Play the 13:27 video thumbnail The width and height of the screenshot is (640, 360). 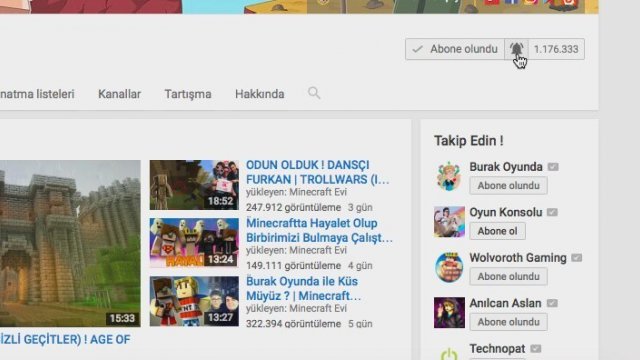pyautogui.click(x=194, y=301)
